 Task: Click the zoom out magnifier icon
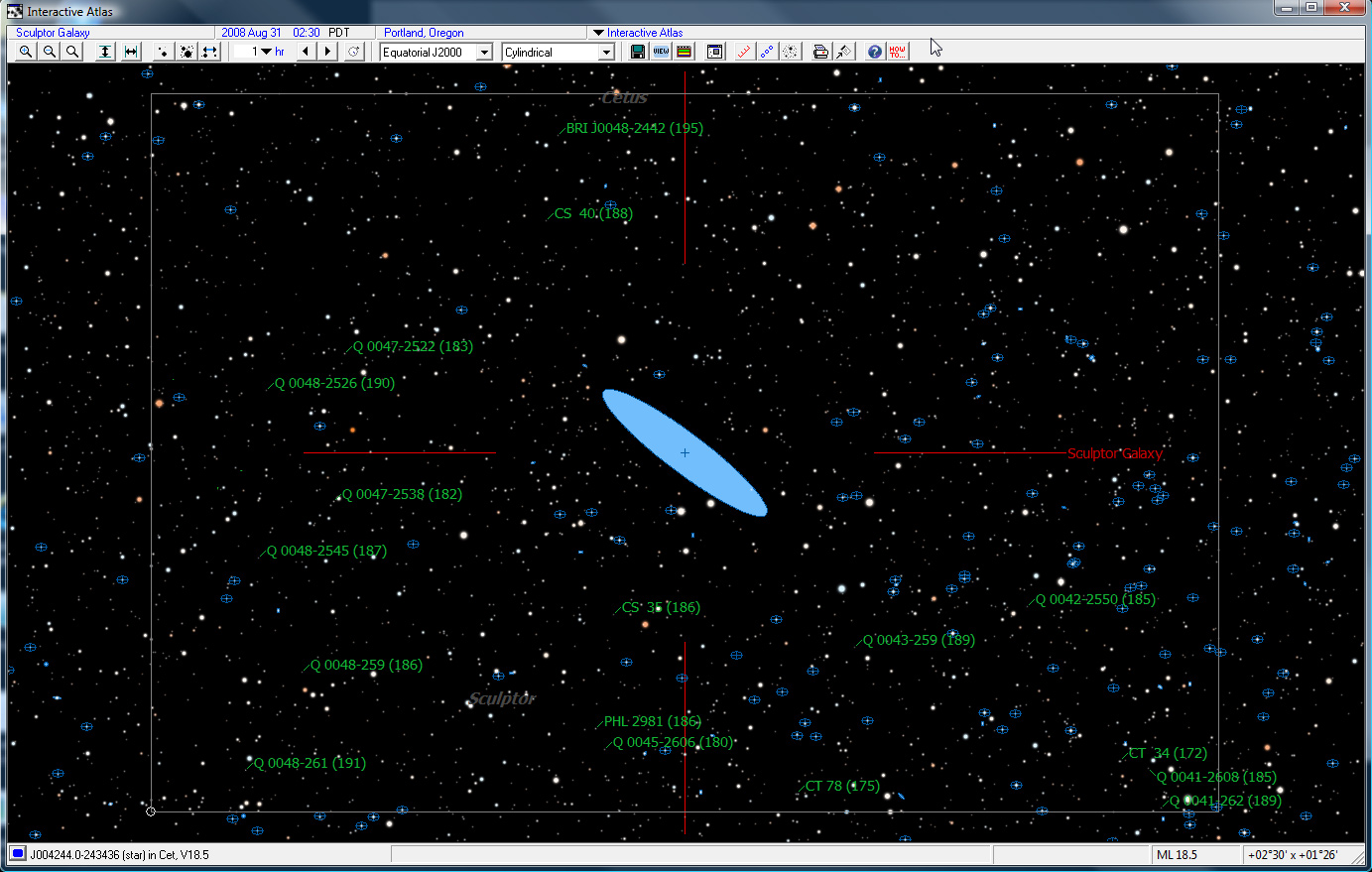click(49, 52)
